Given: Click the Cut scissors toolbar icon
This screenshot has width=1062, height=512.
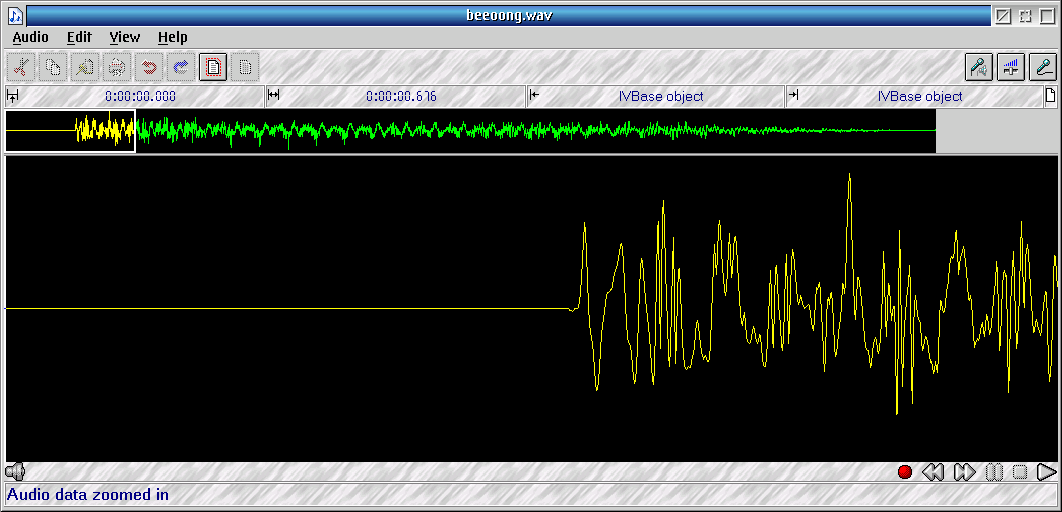Looking at the screenshot, I should click(21, 67).
